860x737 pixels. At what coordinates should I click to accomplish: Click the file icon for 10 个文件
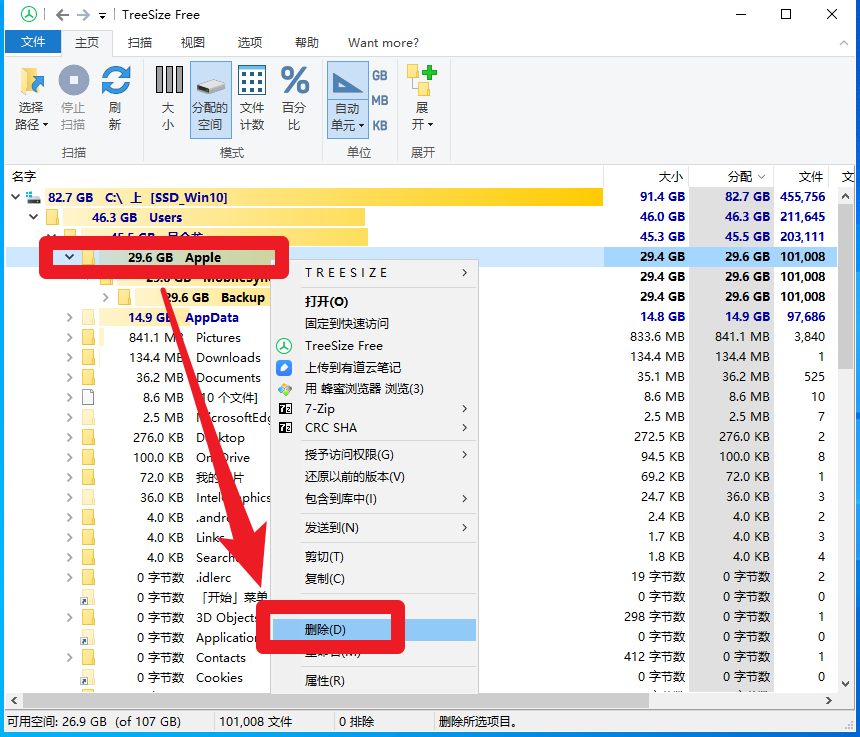[x=88, y=397]
